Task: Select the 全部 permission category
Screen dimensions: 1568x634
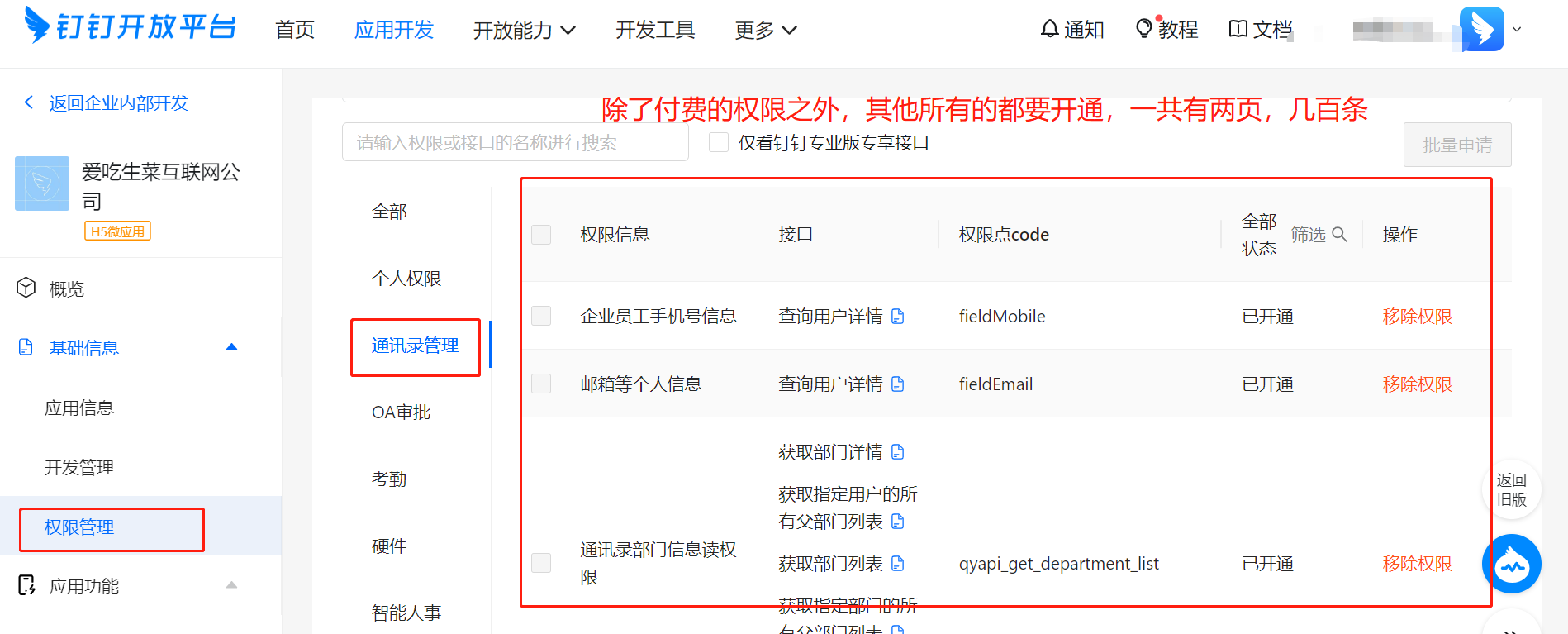Action: [389, 212]
